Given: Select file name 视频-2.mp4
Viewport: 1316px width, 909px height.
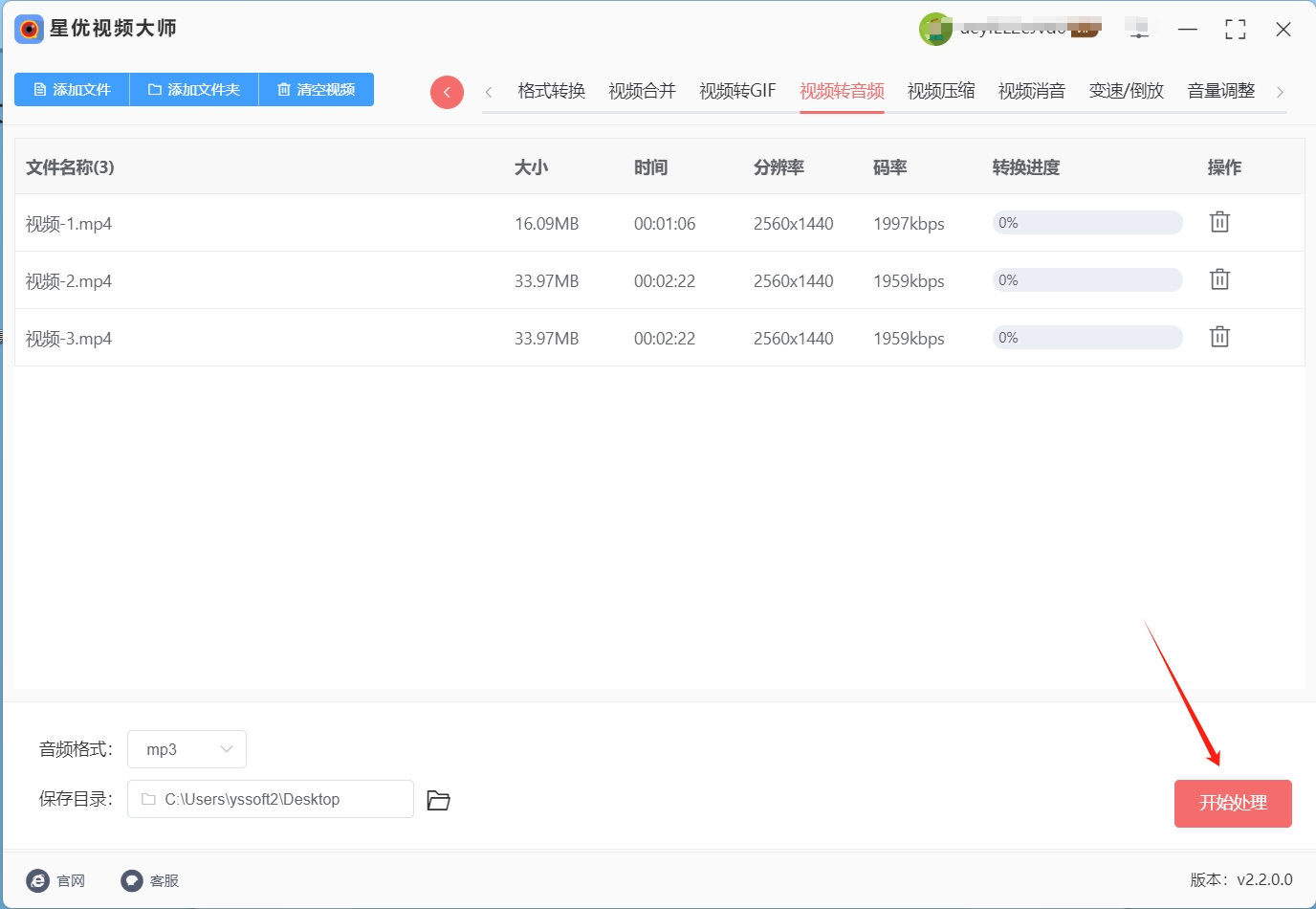Looking at the screenshot, I should tap(69, 281).
